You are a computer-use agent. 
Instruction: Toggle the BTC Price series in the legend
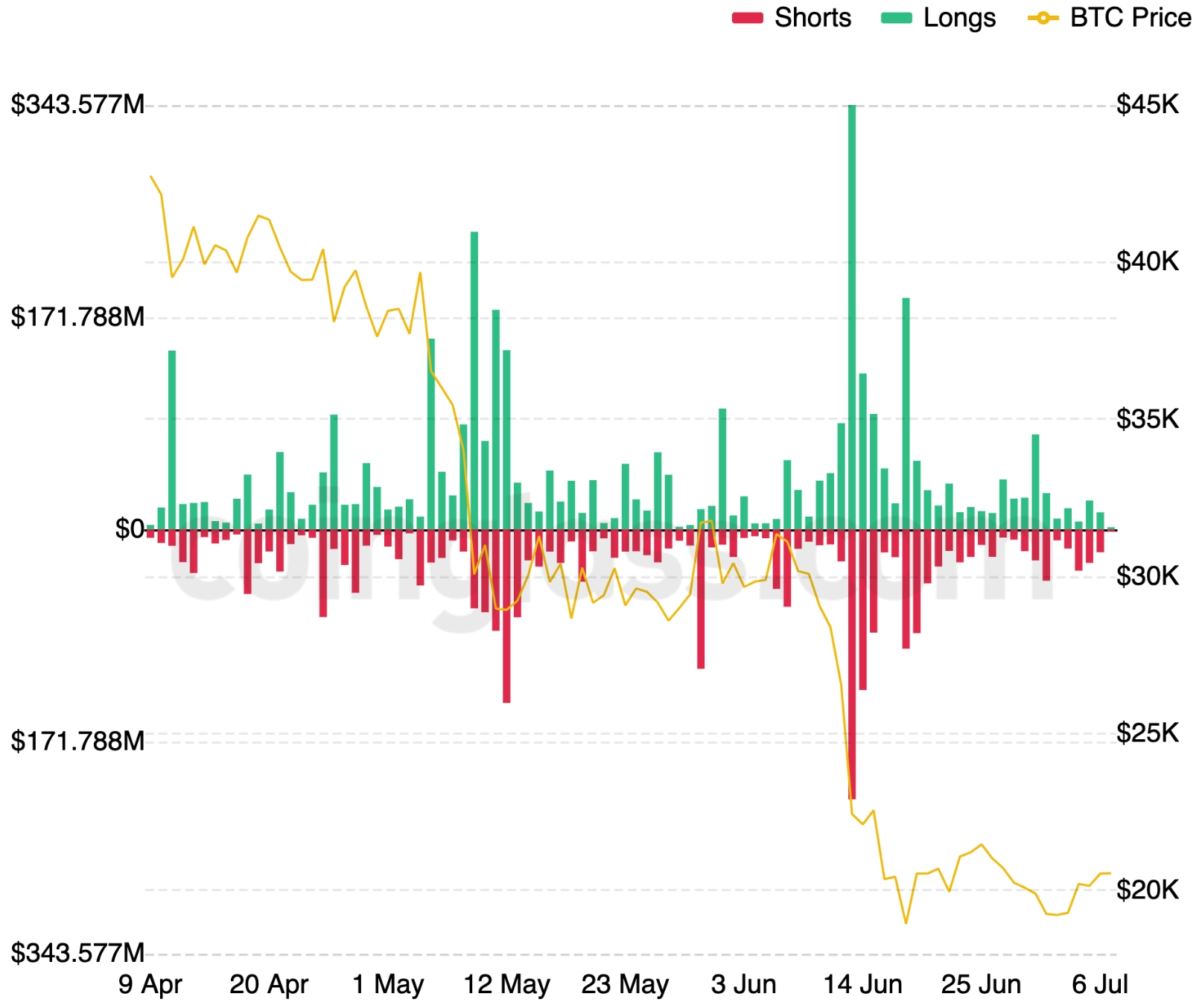point(1110,18)
